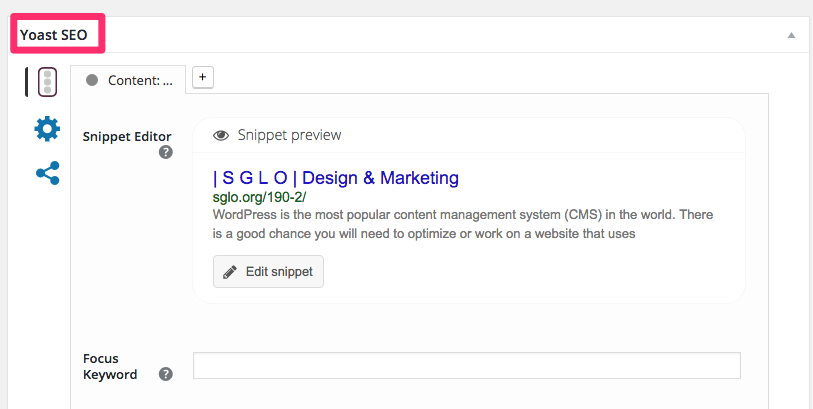Collapse the Yoast SEO panel arrow
This screenshot has width=813, height=409.
[x=791, y=35]
